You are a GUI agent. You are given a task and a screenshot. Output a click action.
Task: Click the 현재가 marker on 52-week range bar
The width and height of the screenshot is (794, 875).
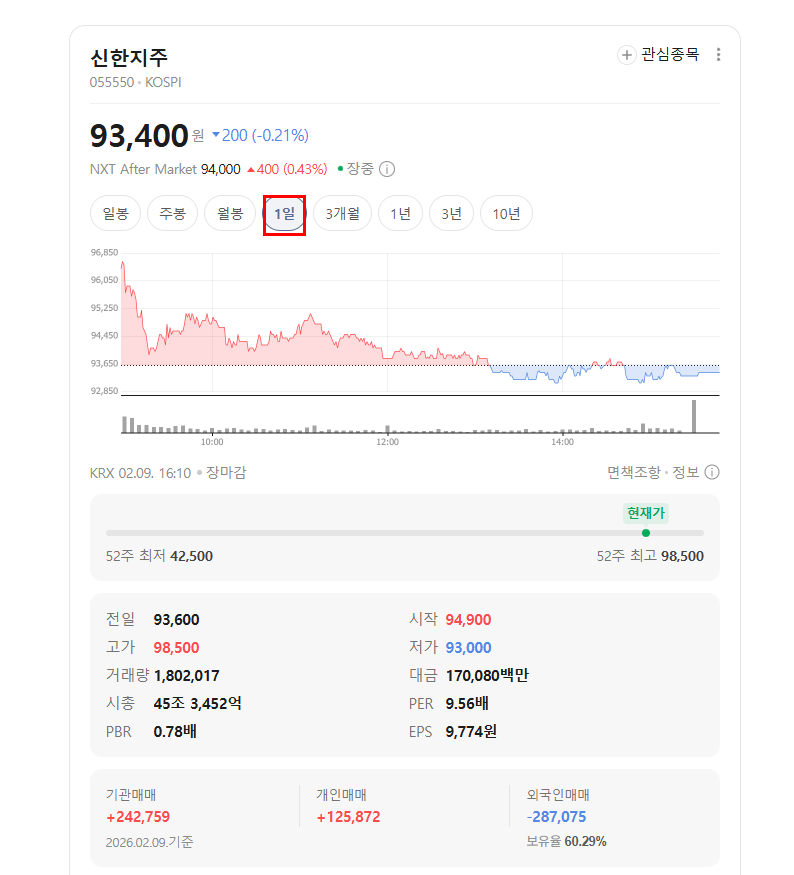click(x=646, y=533)
